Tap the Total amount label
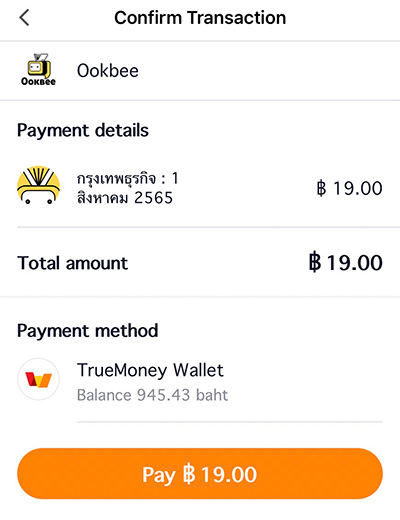Viewport: 400px width, 520px height. point(72,263)
